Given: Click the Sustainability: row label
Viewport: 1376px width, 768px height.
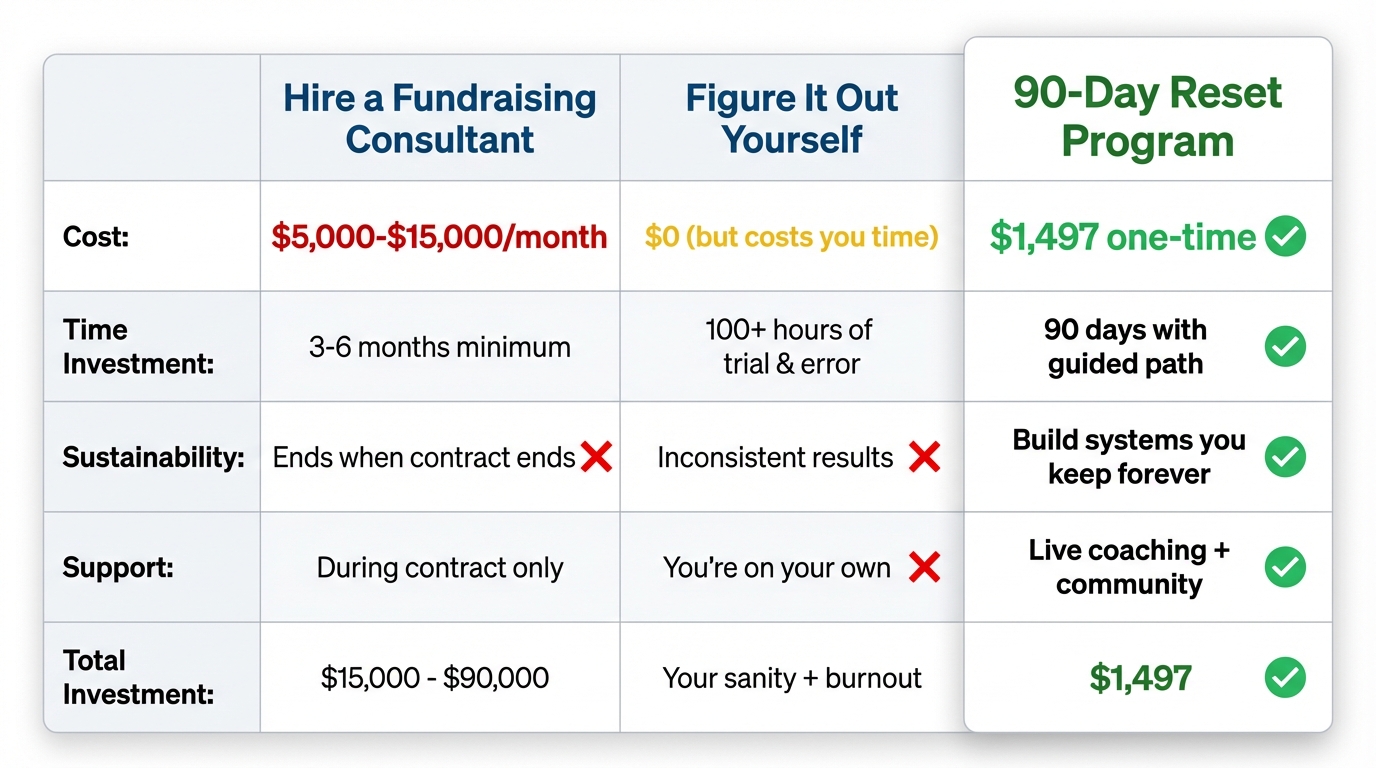Looking at the screenshot, I should click(153, 457).
